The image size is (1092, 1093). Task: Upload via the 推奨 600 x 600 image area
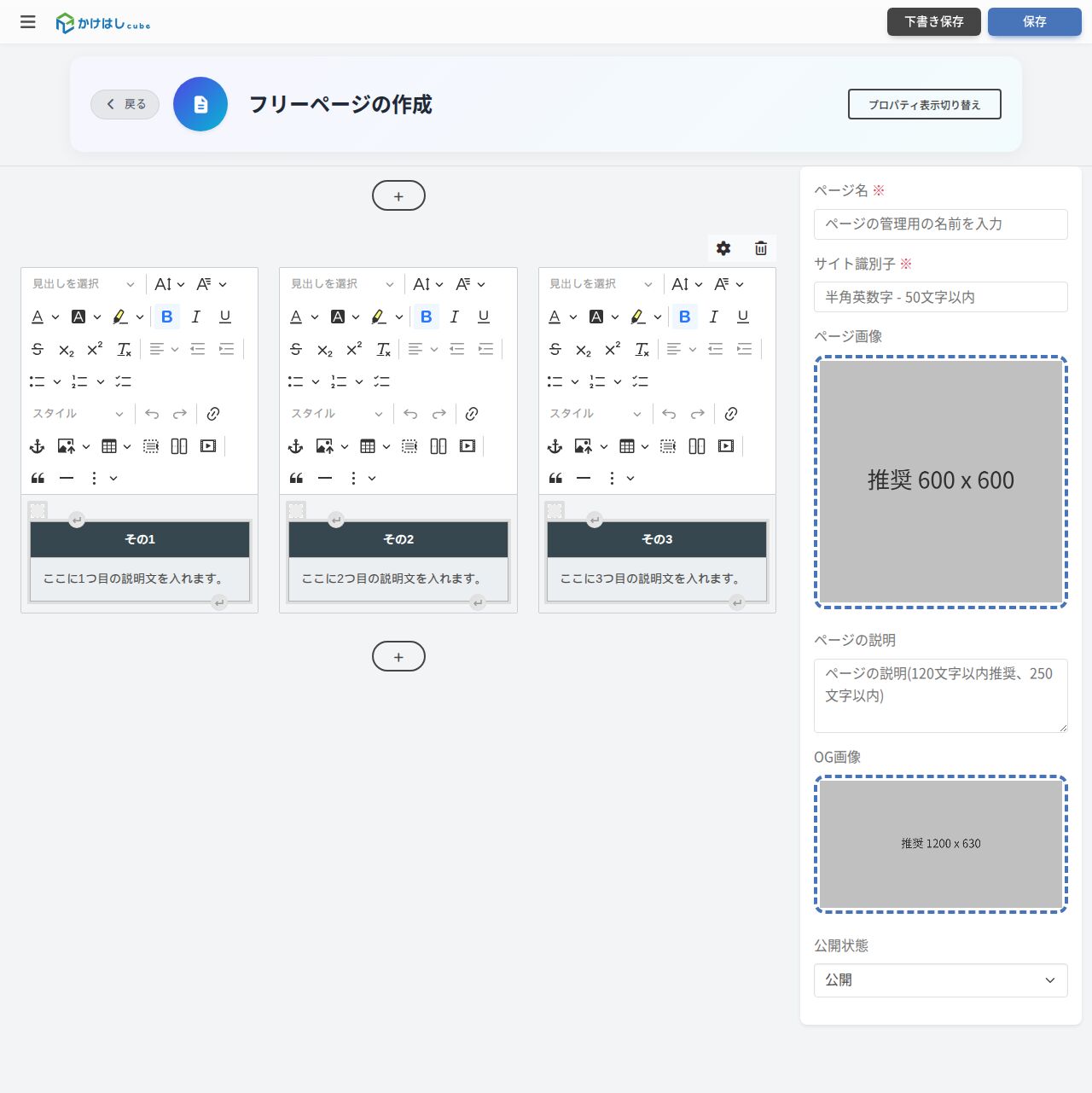941,482
